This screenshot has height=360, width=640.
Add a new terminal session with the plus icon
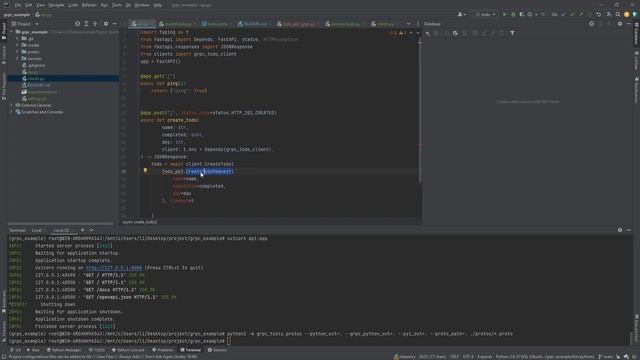click(x=82, y=230)
